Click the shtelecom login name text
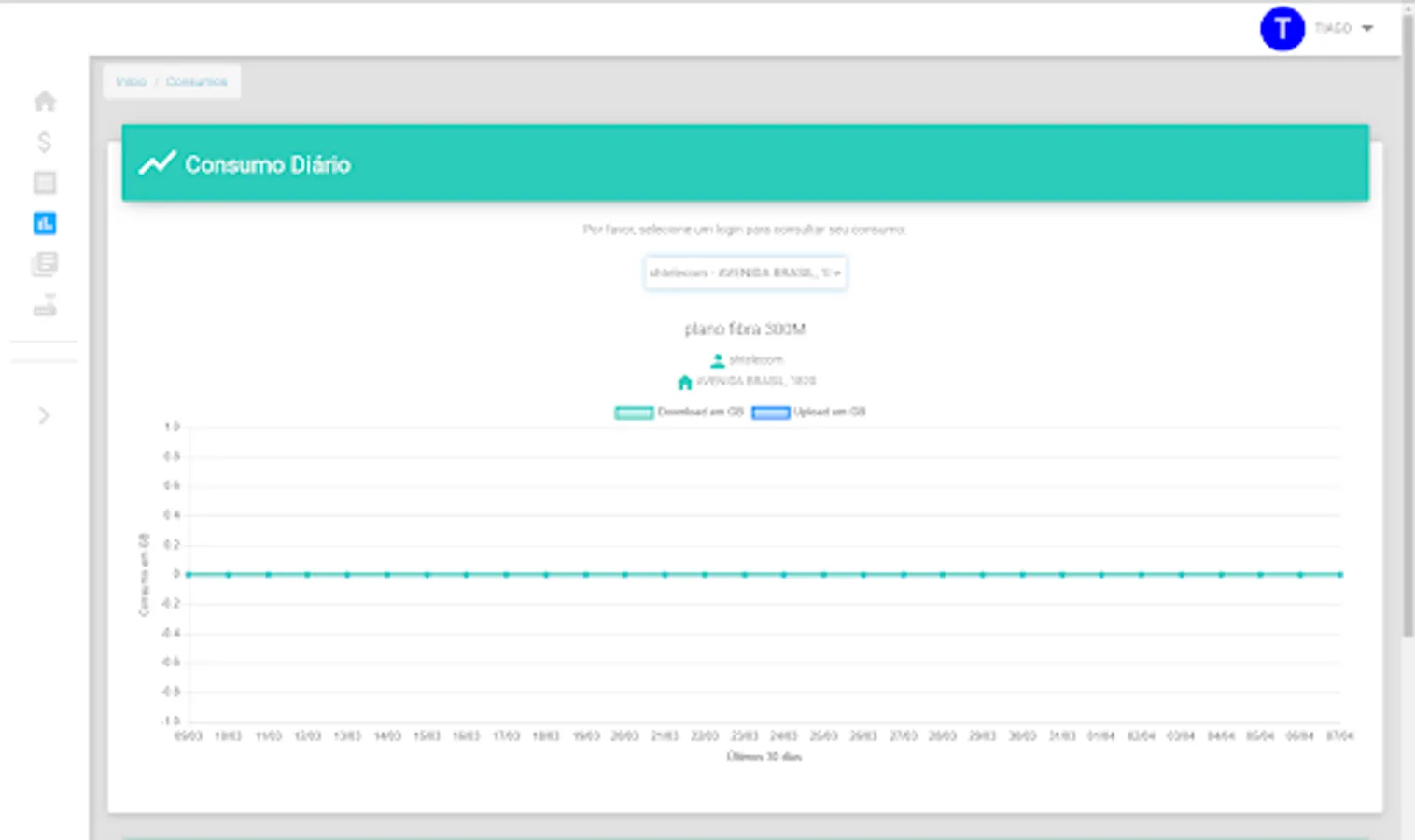This screenshot has height=840, width=1415. [756, 359]
